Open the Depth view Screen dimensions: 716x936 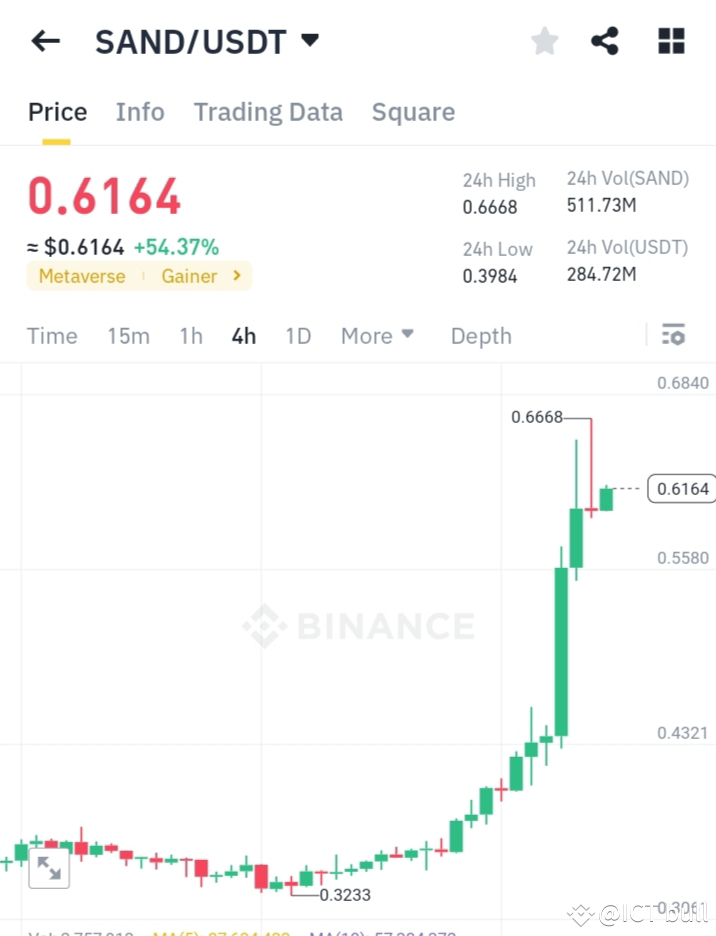click(481, 336)
